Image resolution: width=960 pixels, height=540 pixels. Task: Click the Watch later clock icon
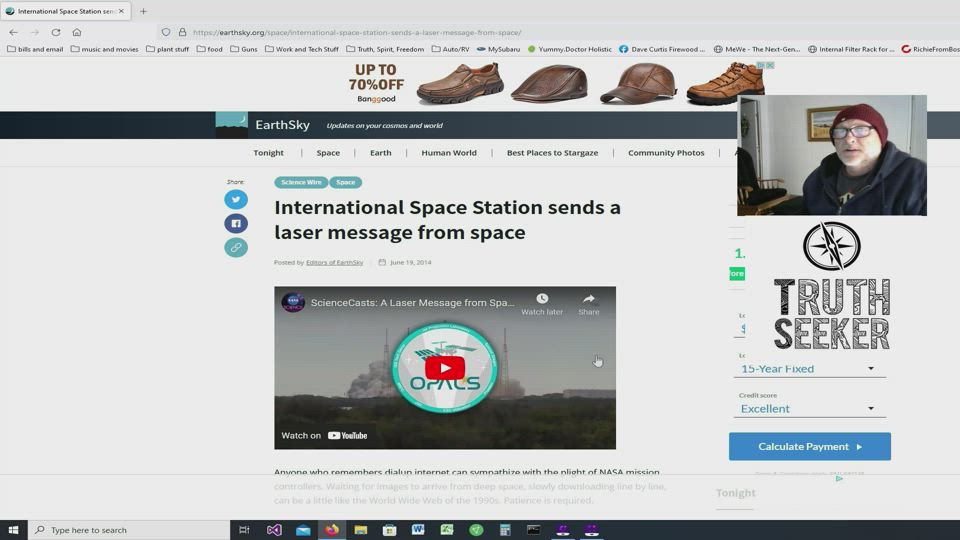coord(542,299)
